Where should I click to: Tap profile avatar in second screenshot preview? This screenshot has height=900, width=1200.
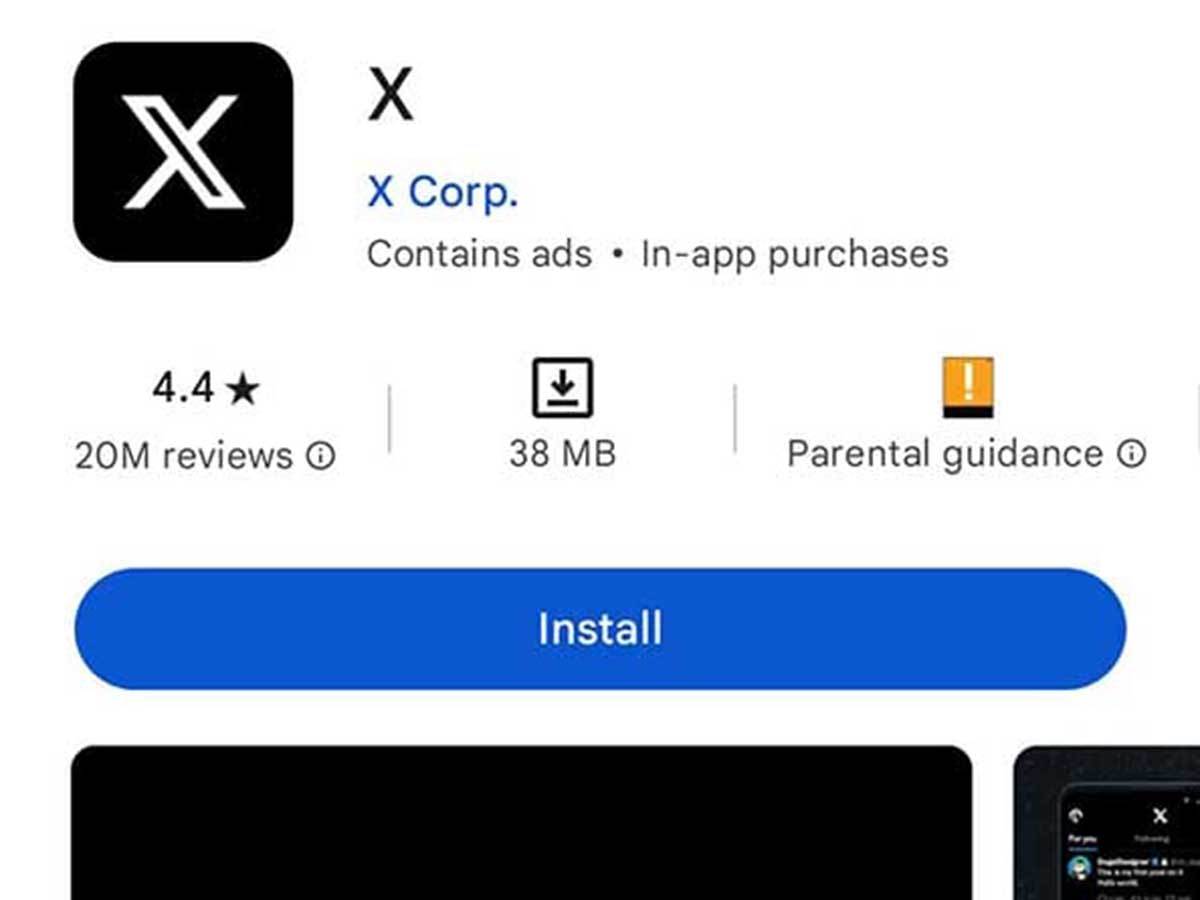1079,866
